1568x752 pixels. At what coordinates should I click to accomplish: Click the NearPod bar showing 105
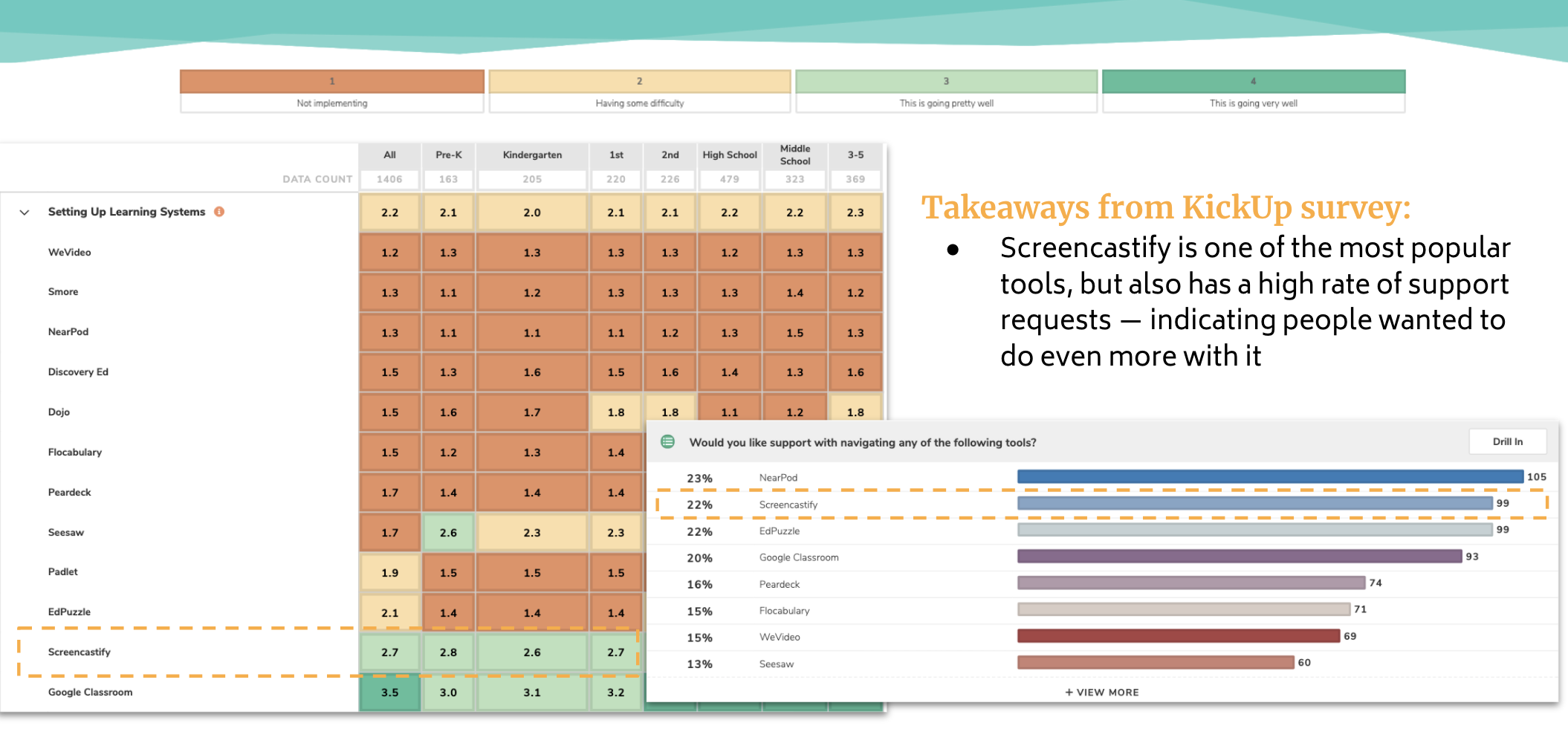point(1270,477)
